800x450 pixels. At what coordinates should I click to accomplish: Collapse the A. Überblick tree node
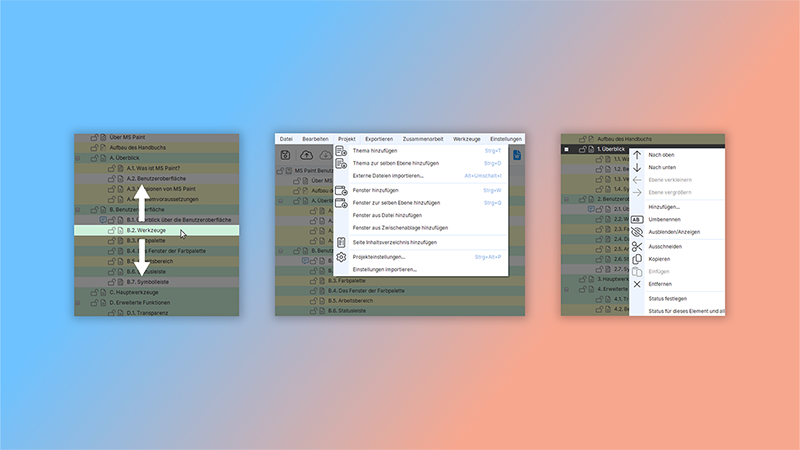click(77, 158)
